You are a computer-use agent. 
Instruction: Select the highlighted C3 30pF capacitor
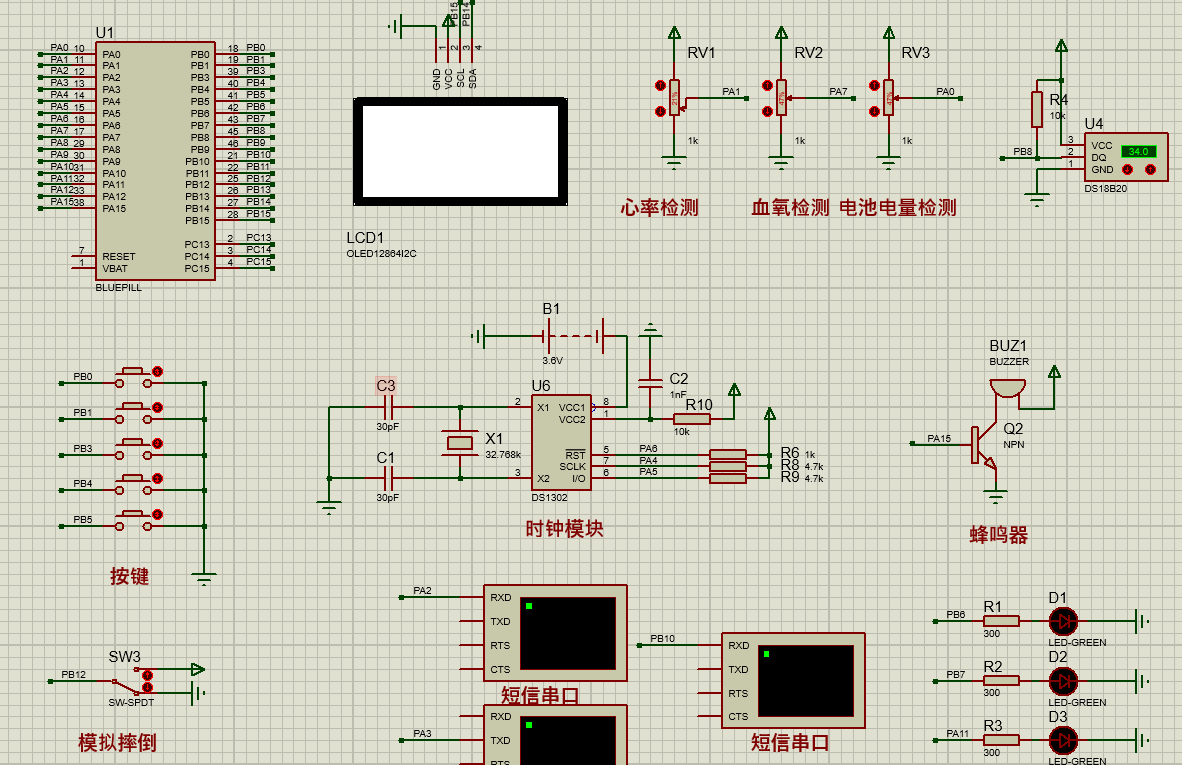pos(388,407)
